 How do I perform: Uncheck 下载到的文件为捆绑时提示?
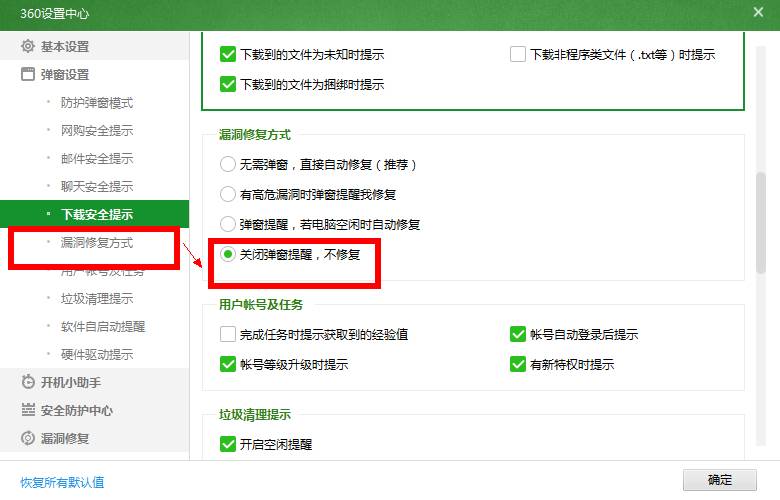pos(227,84)
